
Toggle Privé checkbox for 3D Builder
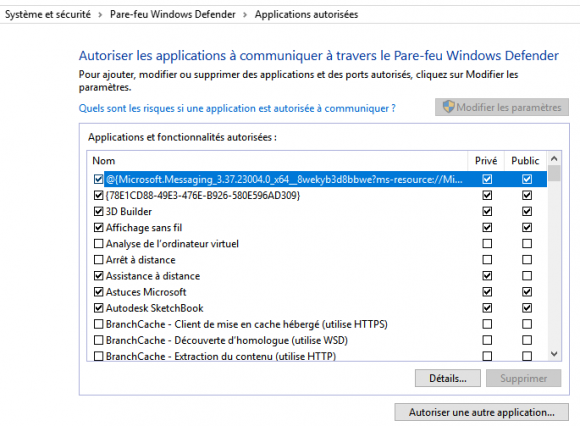(x=487, y=212)
